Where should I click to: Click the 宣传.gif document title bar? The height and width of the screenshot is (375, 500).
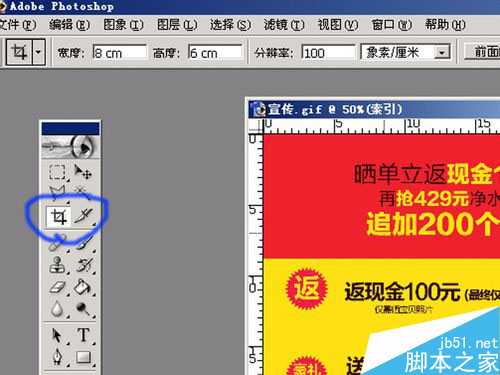click(374, 110)
